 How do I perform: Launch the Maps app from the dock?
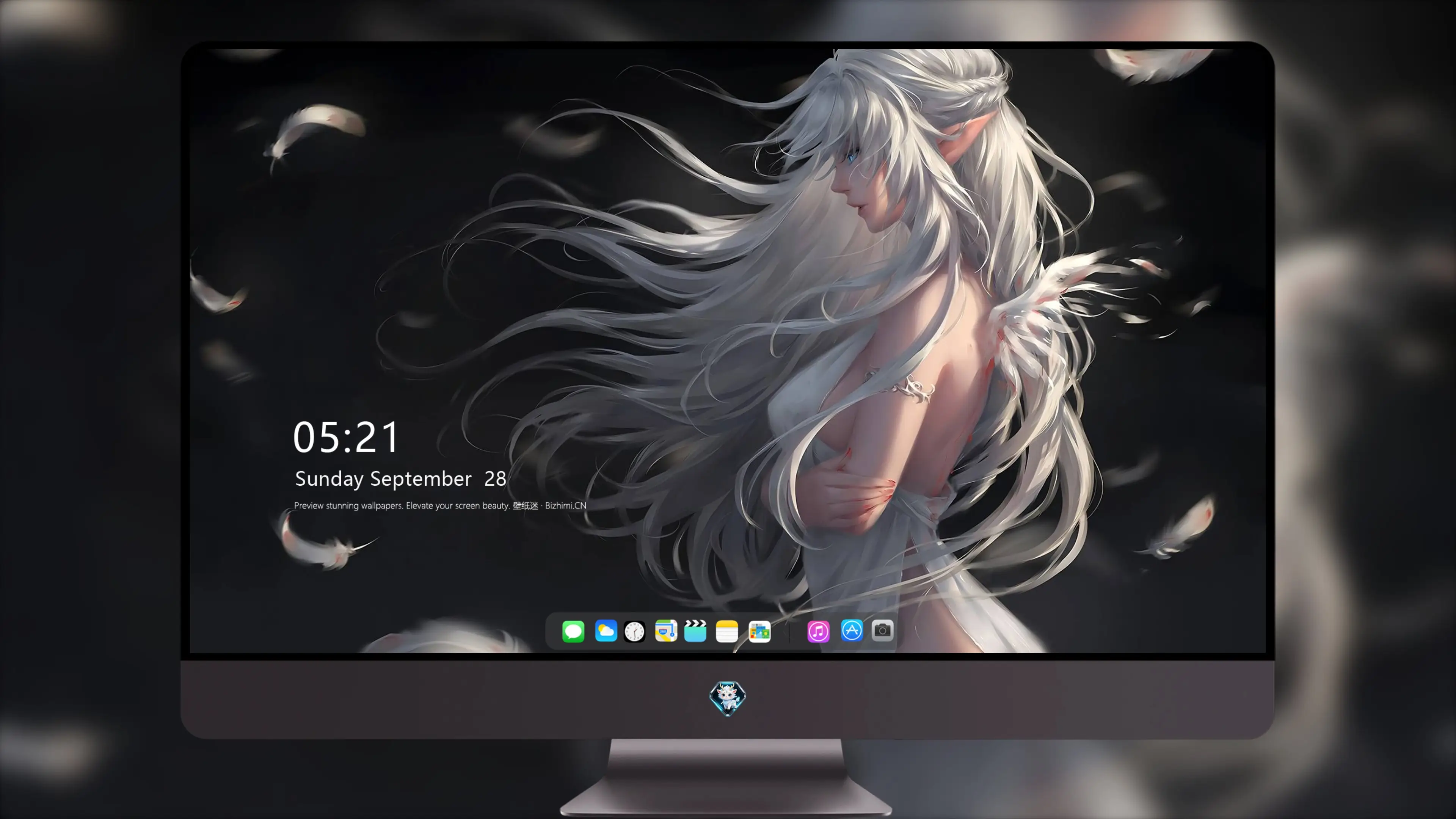[666, 631]
